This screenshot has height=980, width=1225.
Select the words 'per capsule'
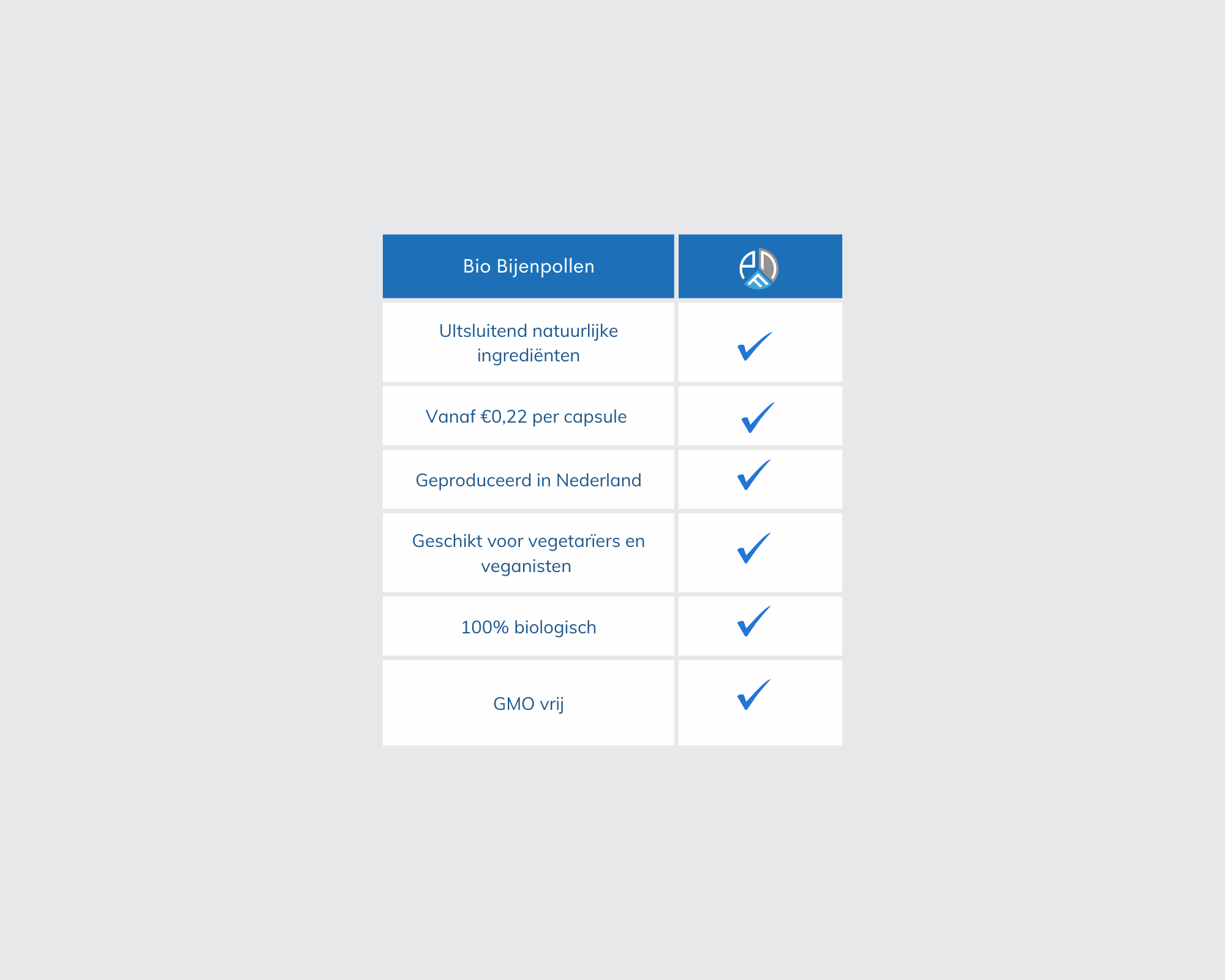coord(579,417)
